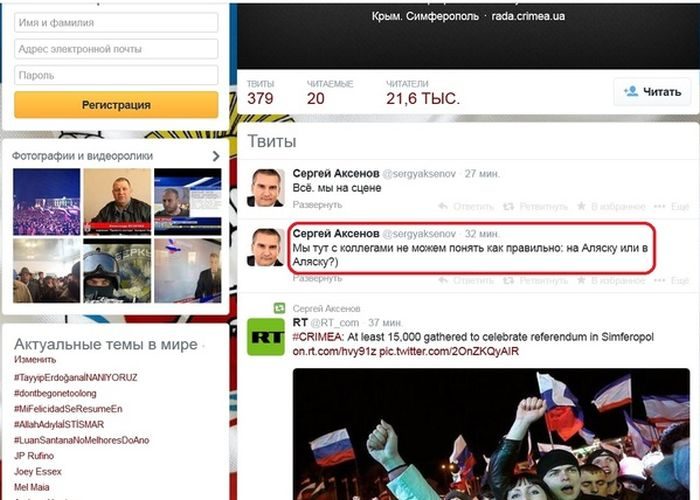Click the Читать follow button
The width and height of the screenshot is (700, 500).
[x=652, y=92]
